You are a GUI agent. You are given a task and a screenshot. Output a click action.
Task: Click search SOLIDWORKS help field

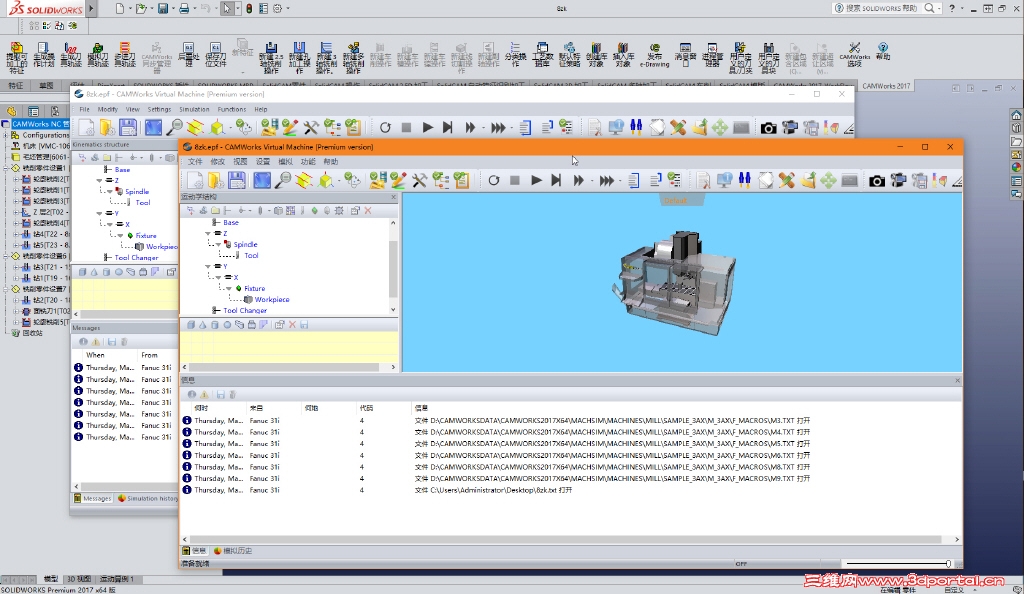882,8
